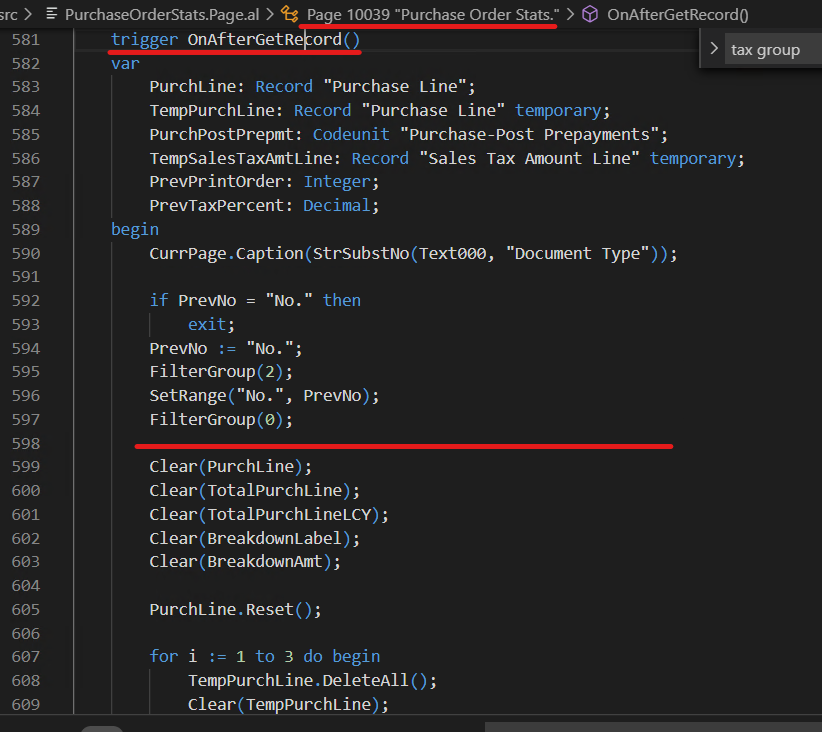Screen dimensions: 822x732
Task: Click 'FilterGroup(2)' on line 595
Action: pos(217,372)
